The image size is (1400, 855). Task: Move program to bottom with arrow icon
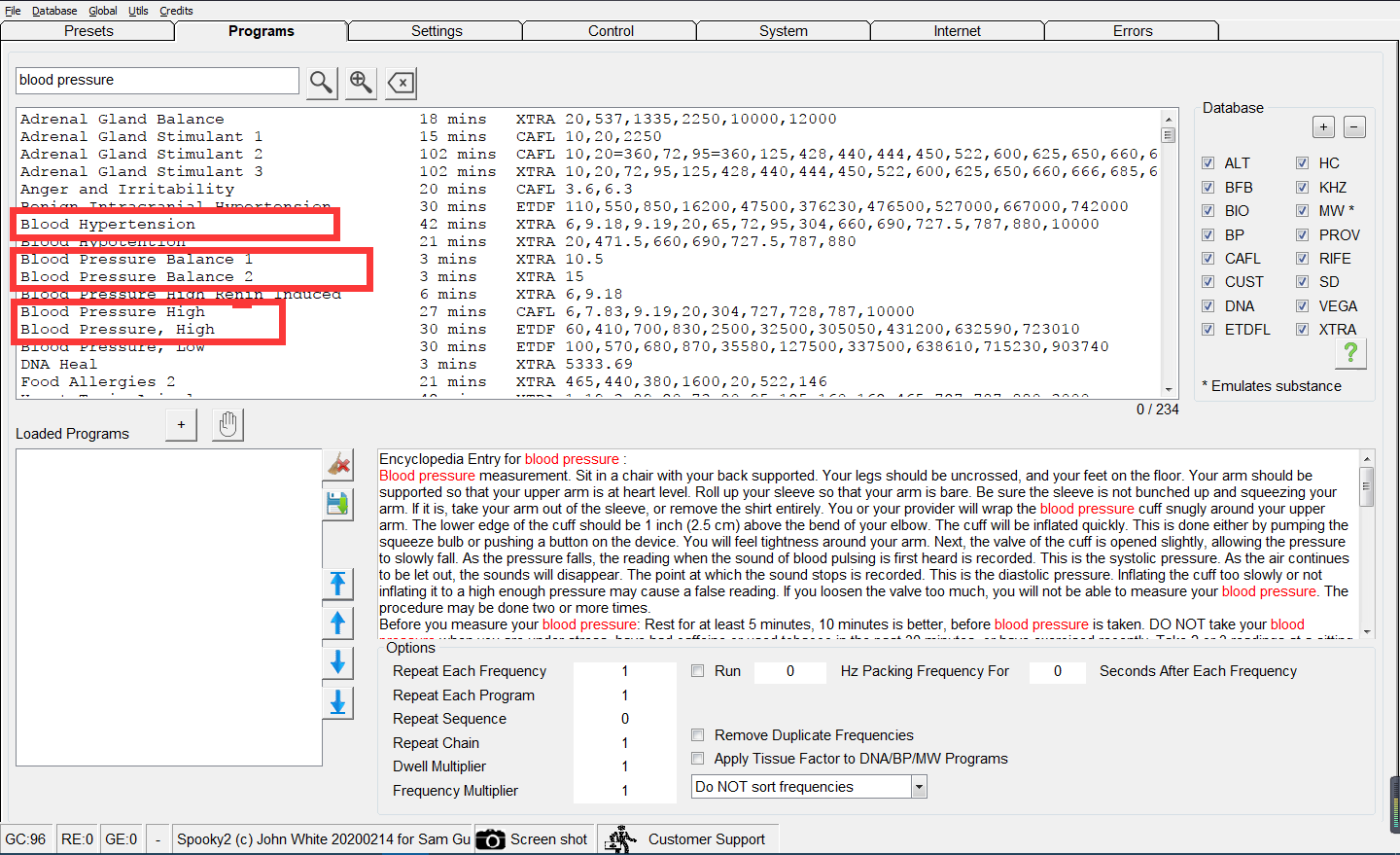point(338,702)
